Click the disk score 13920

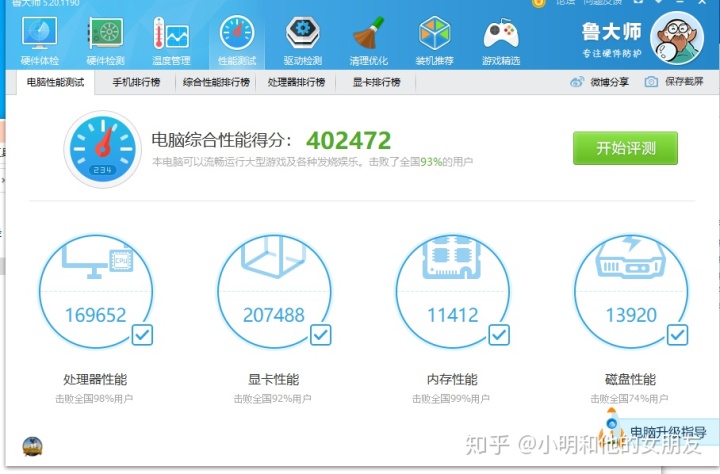point(631,315)
